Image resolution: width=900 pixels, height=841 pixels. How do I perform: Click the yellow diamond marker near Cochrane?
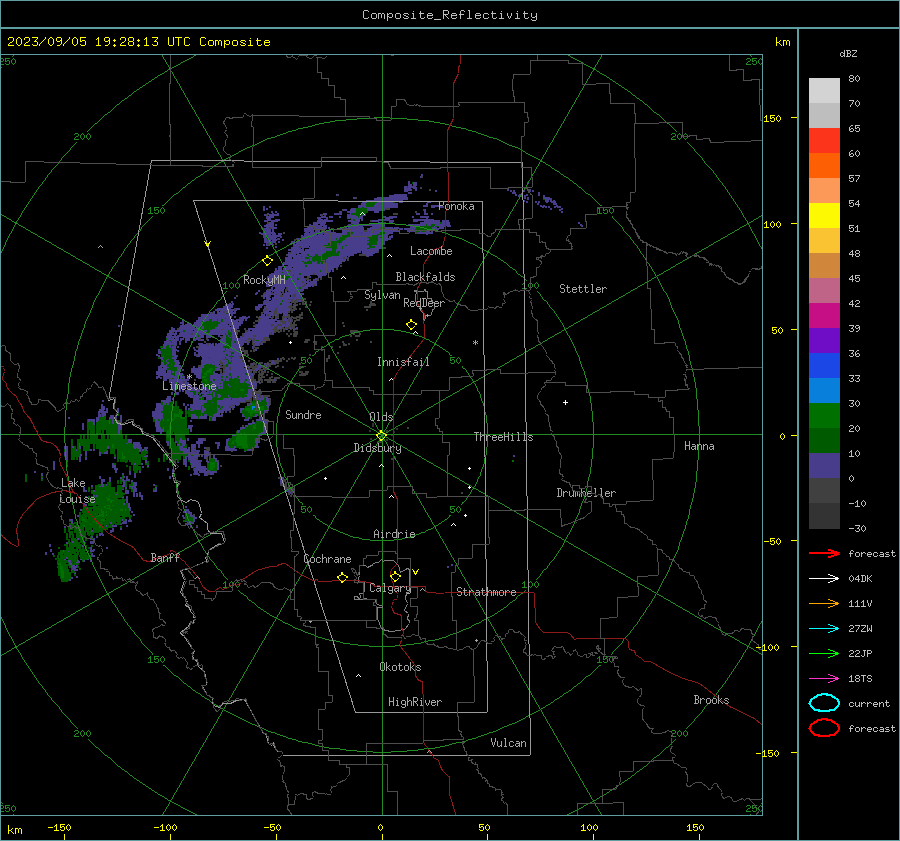click(x=342, y=577)
